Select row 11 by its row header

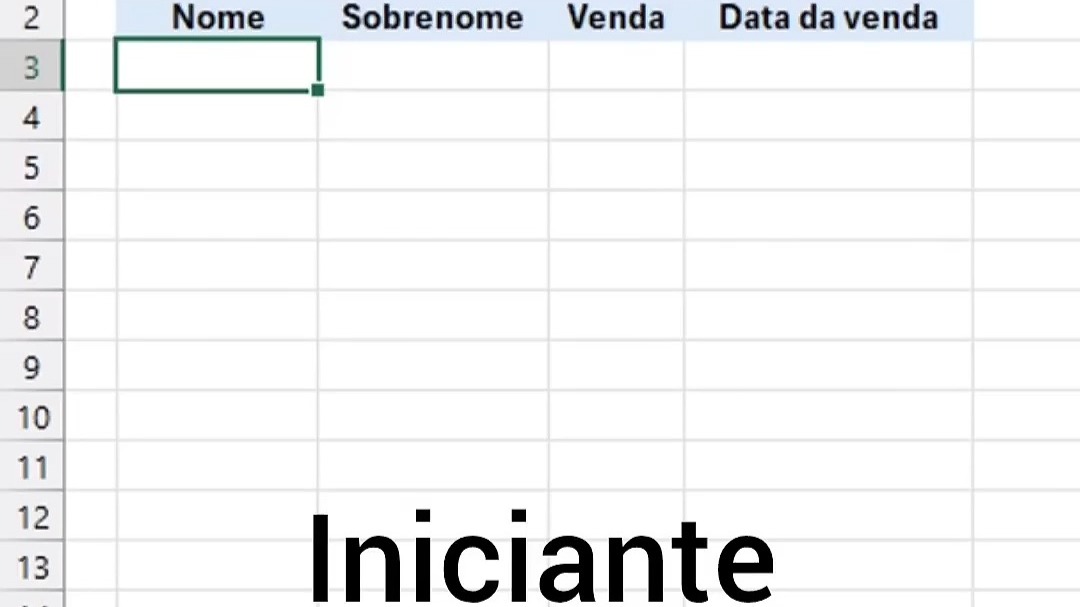coord(32,466)
